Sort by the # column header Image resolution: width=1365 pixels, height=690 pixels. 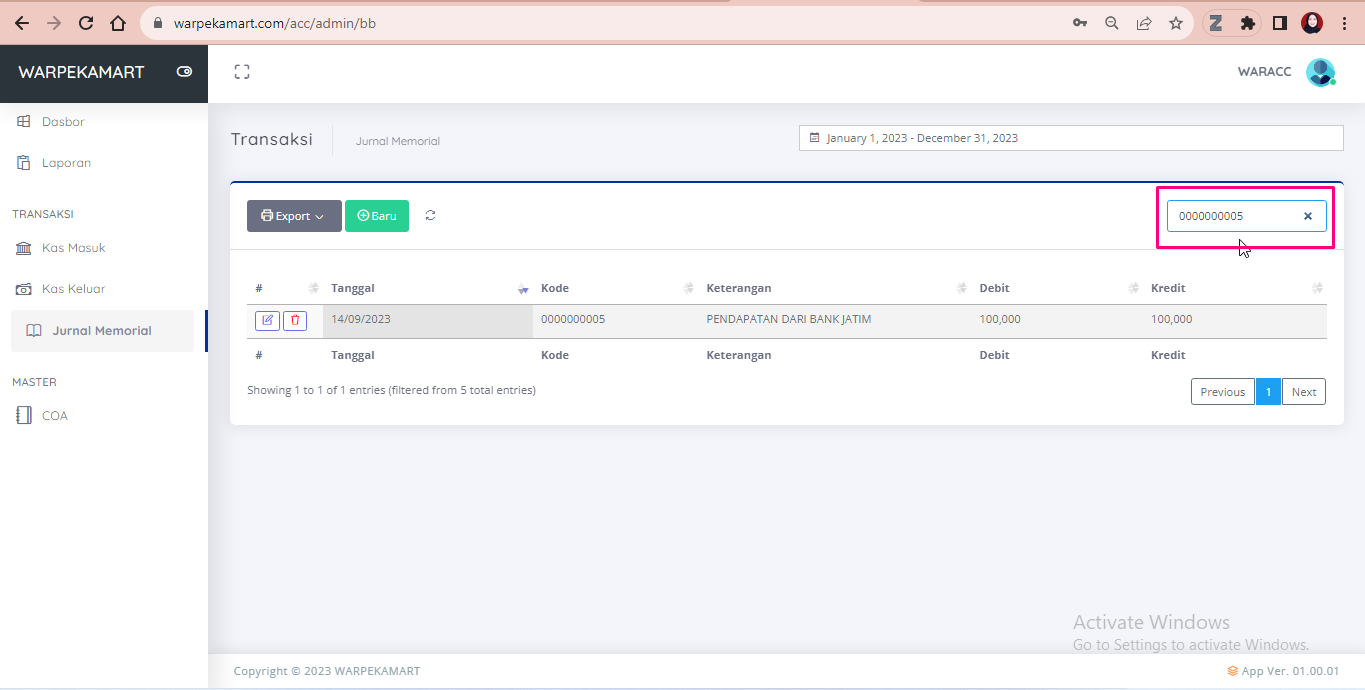pos(285,288)
